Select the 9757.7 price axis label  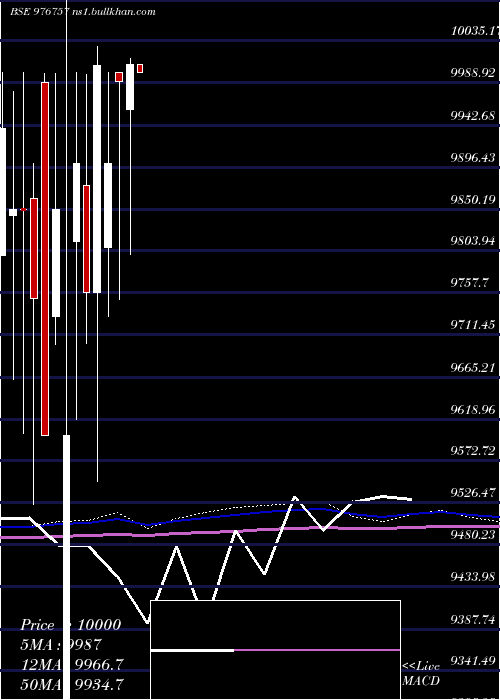[470, 283]
